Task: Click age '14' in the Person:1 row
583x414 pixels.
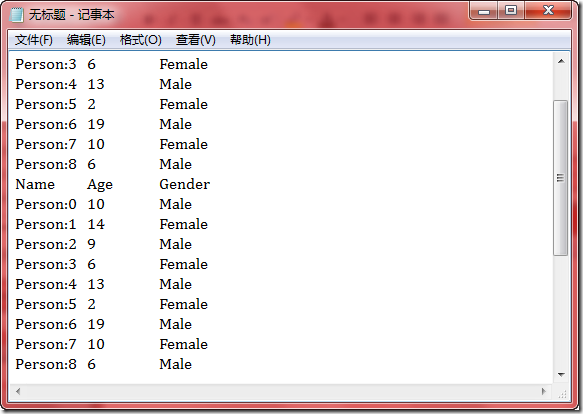Action: 96,224
